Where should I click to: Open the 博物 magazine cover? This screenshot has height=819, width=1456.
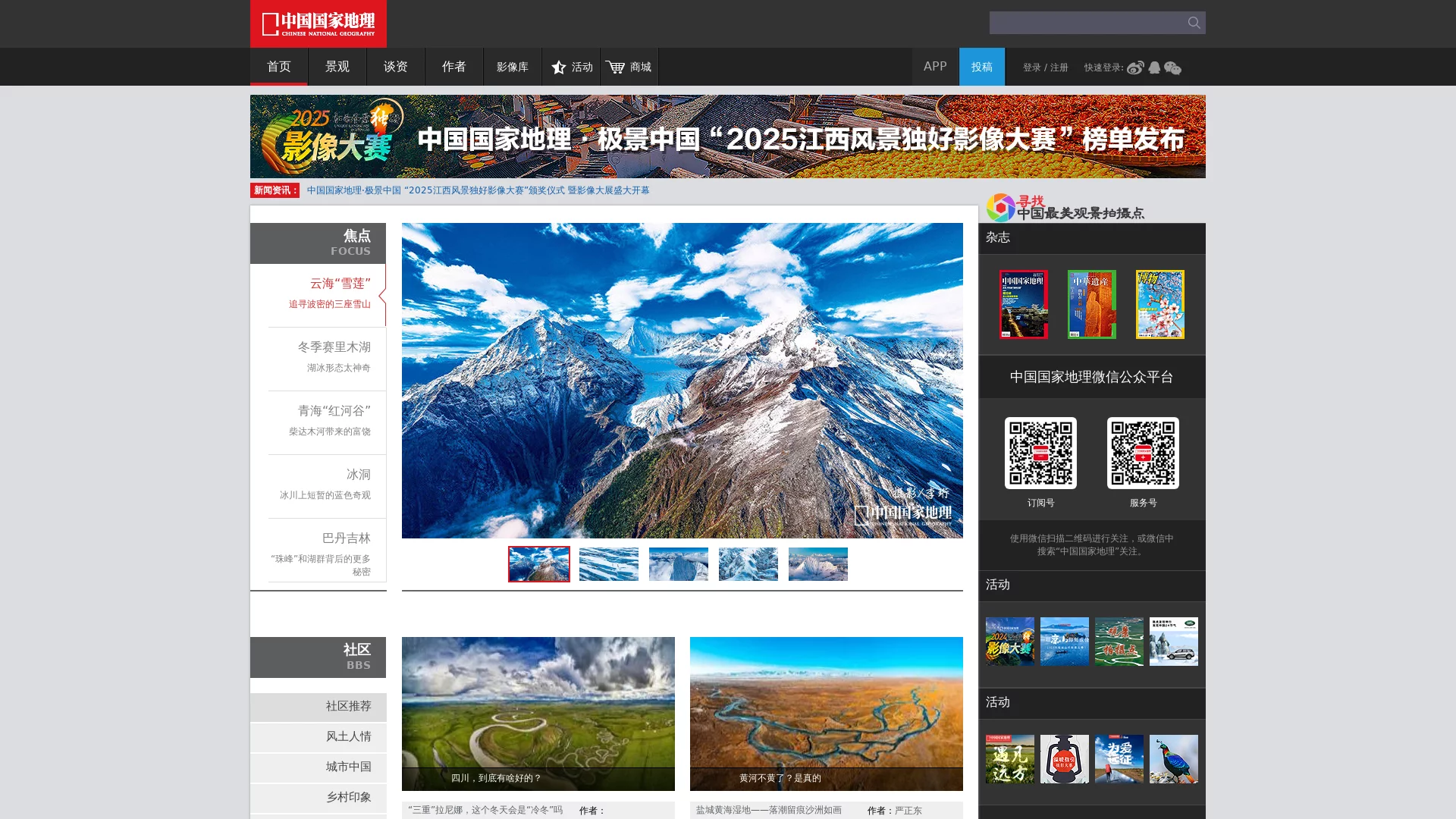(1160, 304)
